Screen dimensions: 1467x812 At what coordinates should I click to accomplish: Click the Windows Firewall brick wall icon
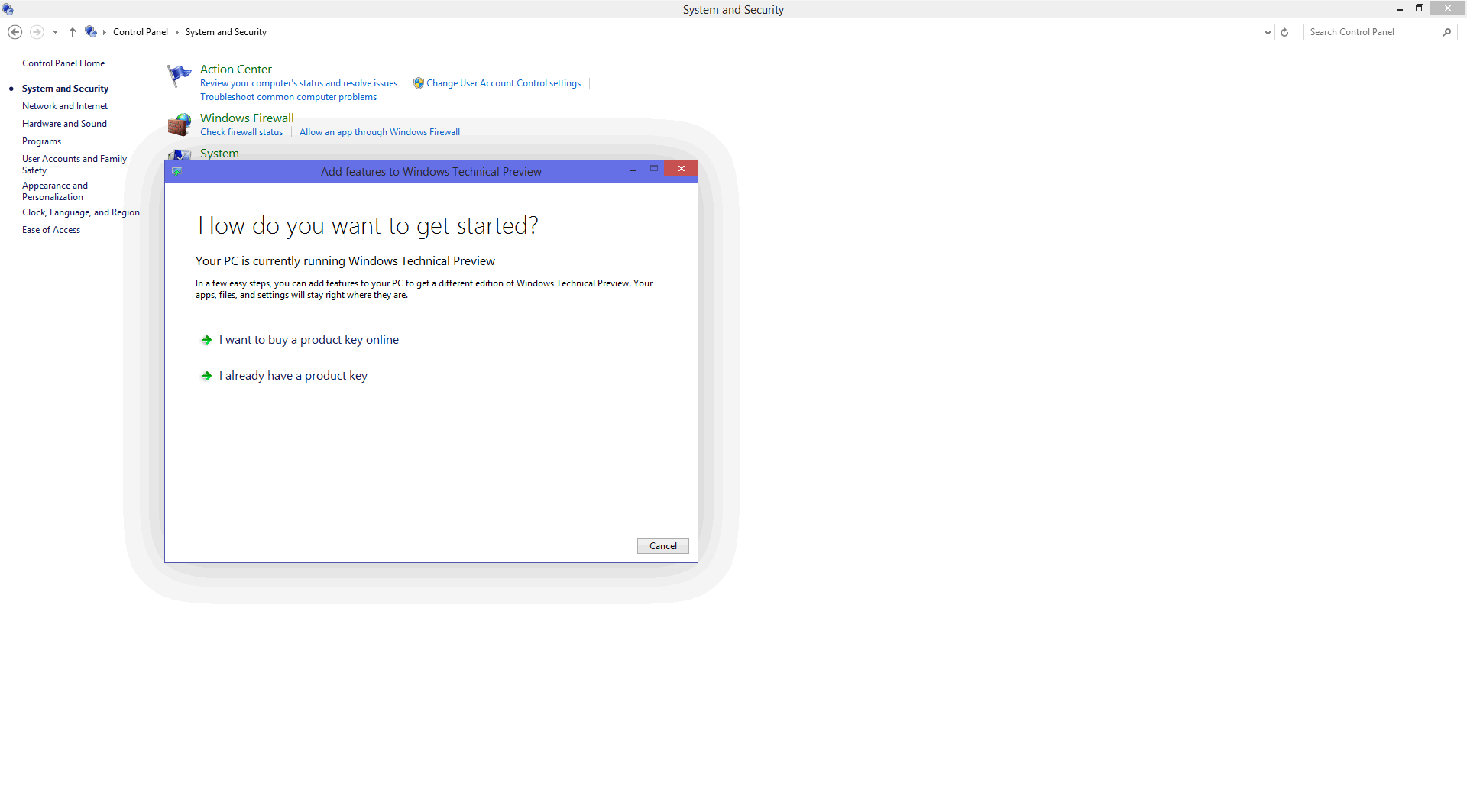point(180,124)
